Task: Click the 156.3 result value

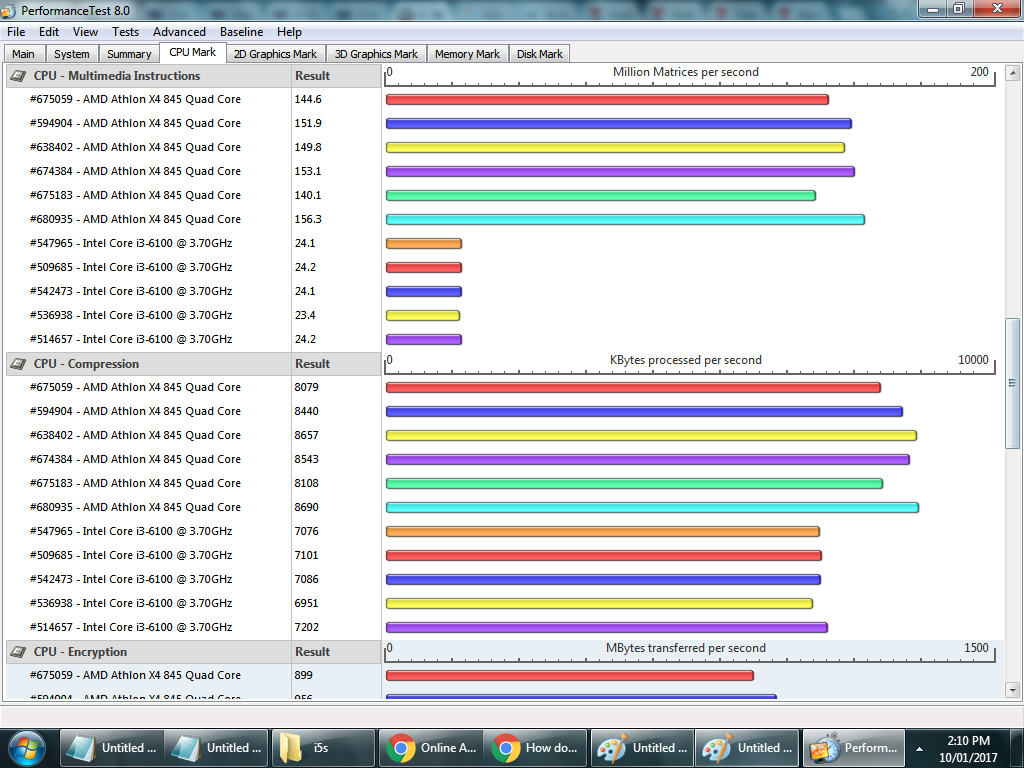Action: 308,219
